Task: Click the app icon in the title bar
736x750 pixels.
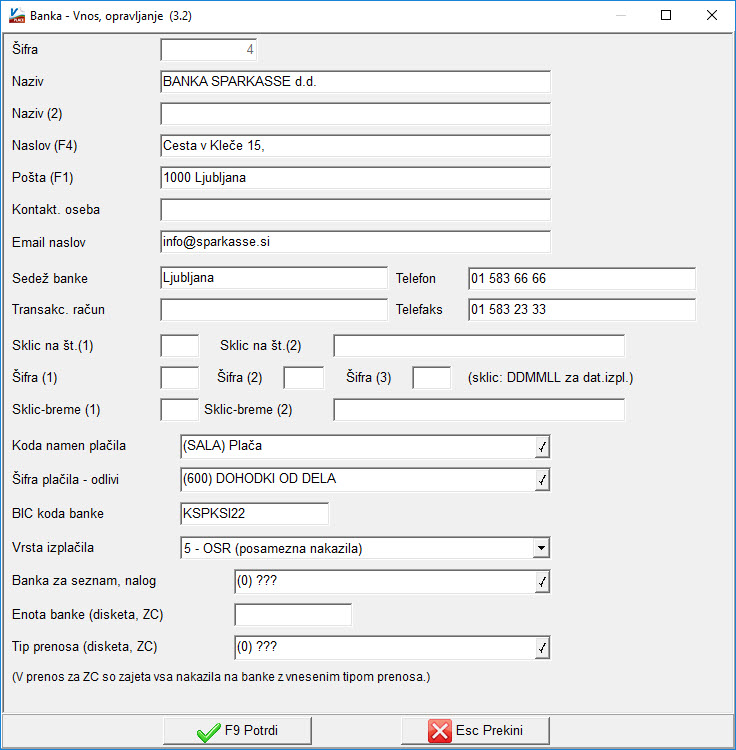Action: [17, 16]
